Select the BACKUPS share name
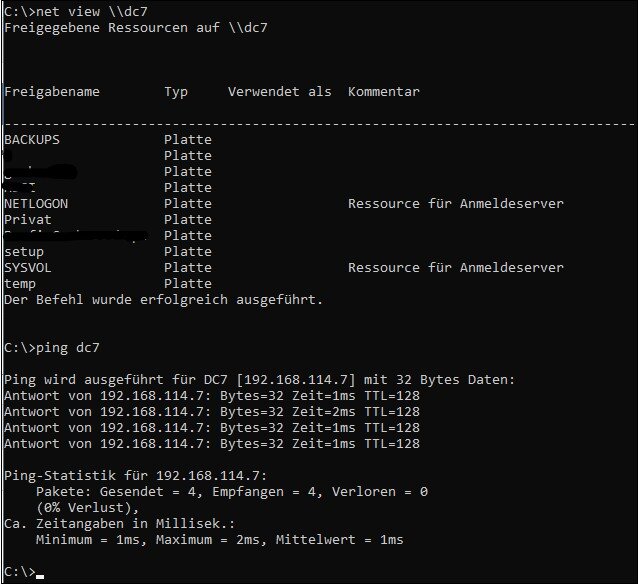Screen dimensions: 638x584 click(32, 140)
